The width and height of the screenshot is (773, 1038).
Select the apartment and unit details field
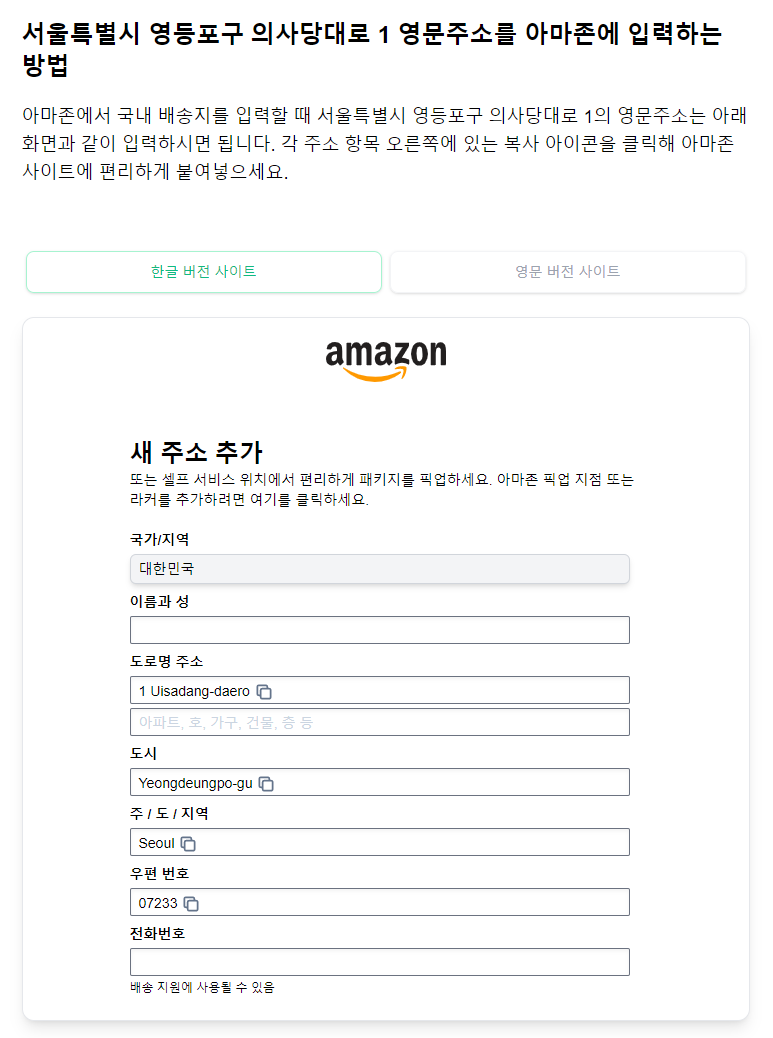click(x=379, y=721)
